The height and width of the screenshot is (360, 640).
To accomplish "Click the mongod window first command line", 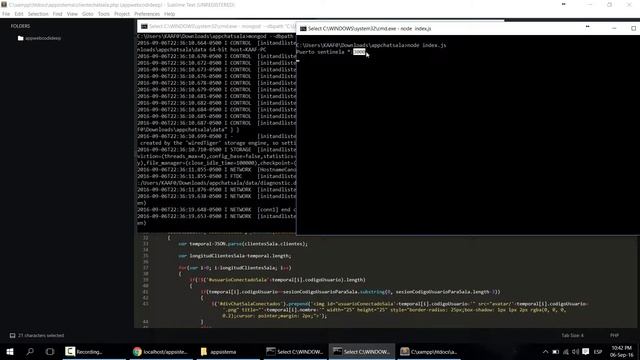I will pyautogui.click(x=216, y=36).
